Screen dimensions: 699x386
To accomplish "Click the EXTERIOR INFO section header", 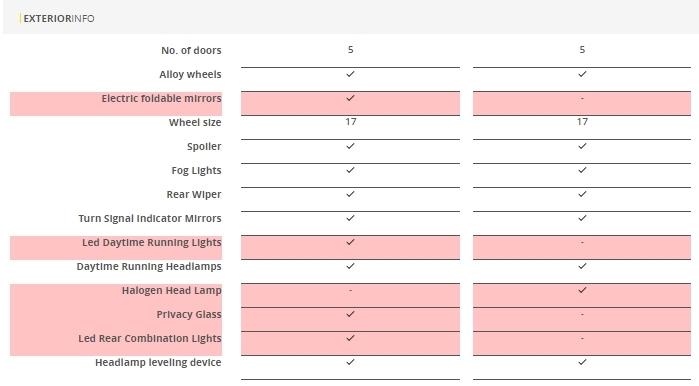I will coord(59,19).
